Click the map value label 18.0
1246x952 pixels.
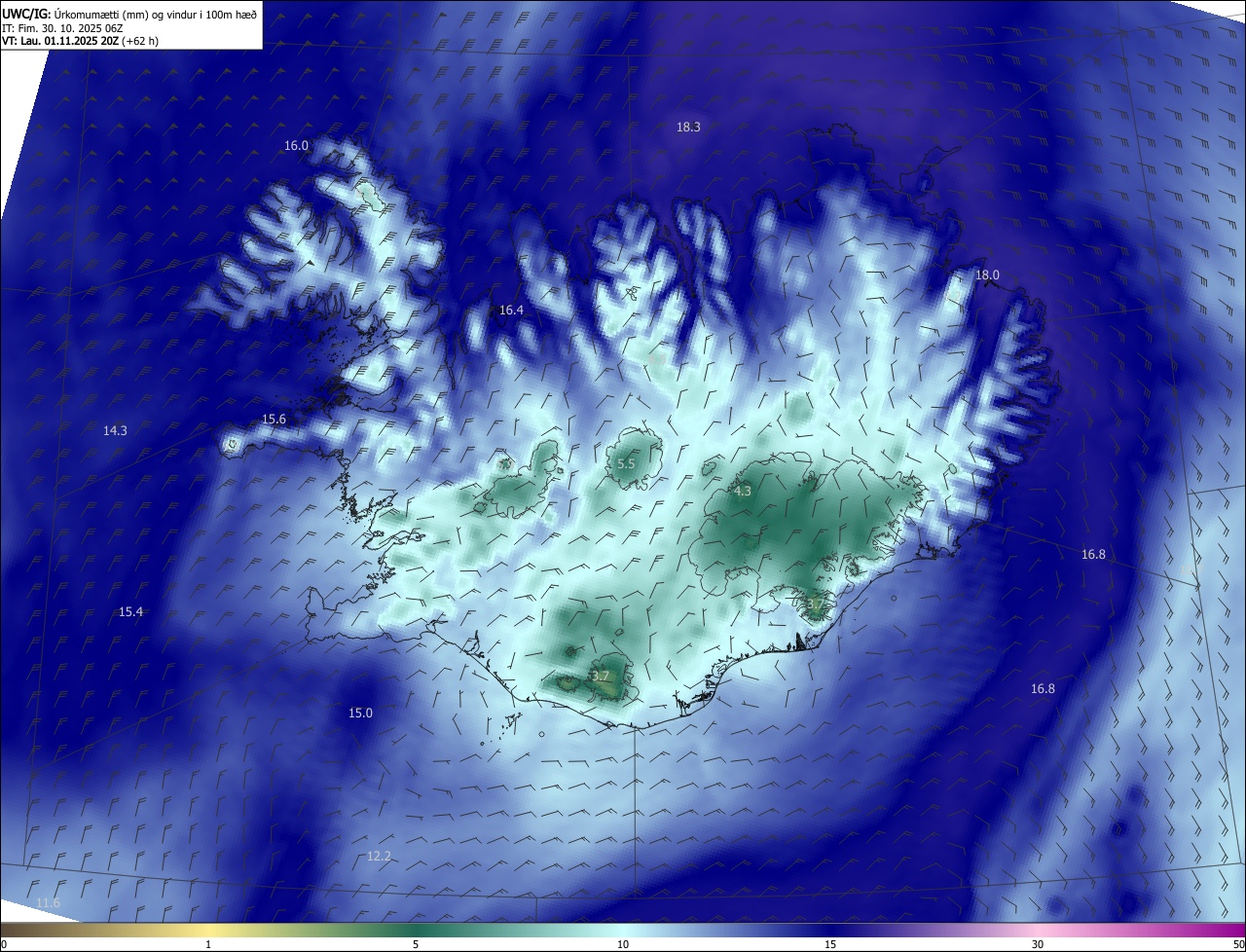coord(987,275)
